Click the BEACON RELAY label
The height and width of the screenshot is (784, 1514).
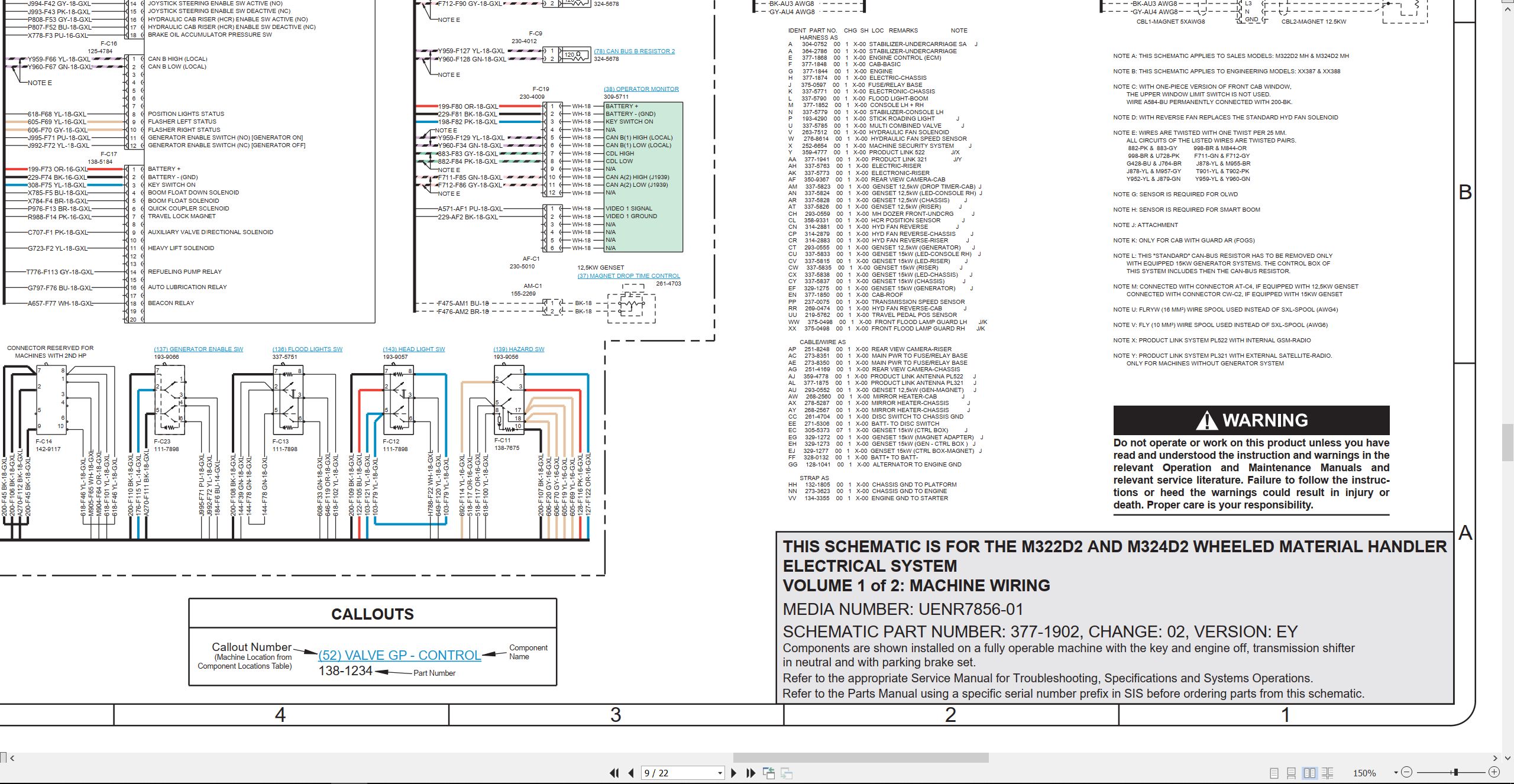point(171,303)
